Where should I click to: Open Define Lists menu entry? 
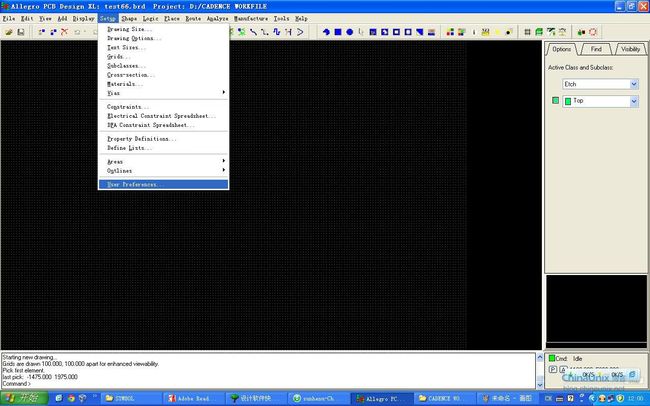[163, 148]
